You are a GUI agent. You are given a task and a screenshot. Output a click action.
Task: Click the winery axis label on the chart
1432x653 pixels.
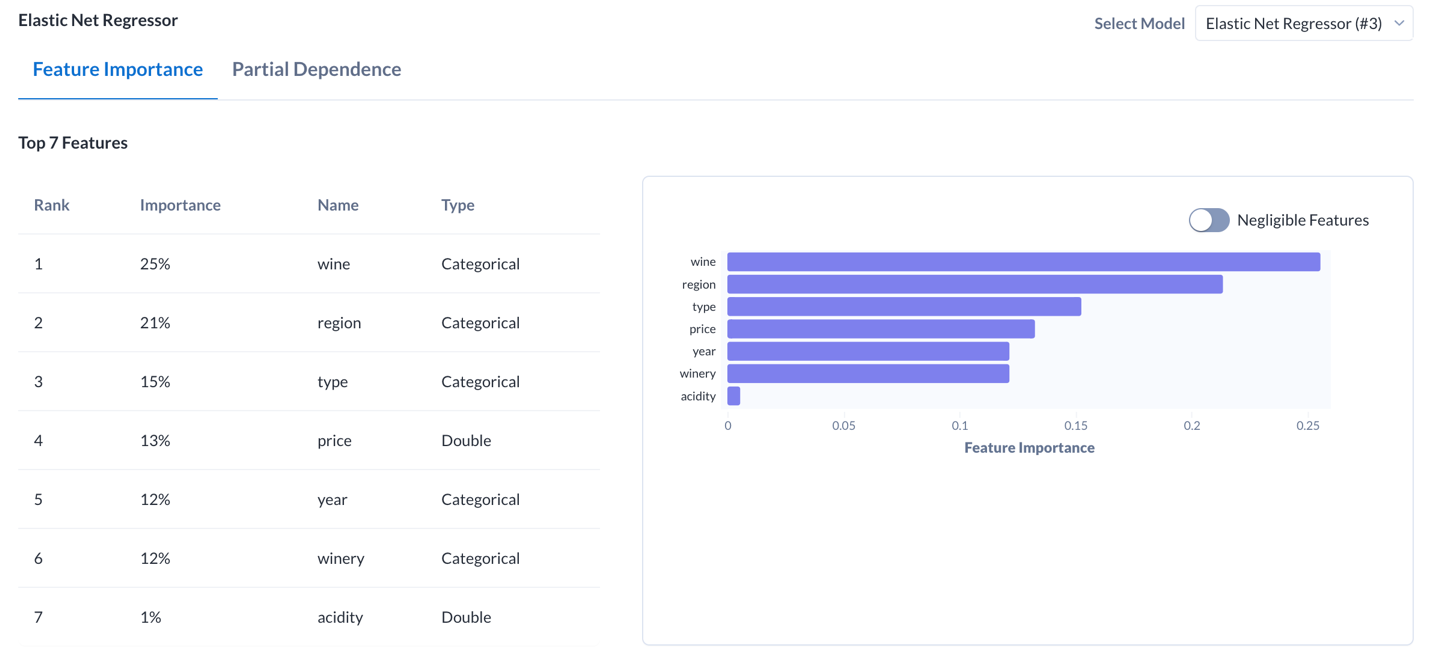pos(698,373)
